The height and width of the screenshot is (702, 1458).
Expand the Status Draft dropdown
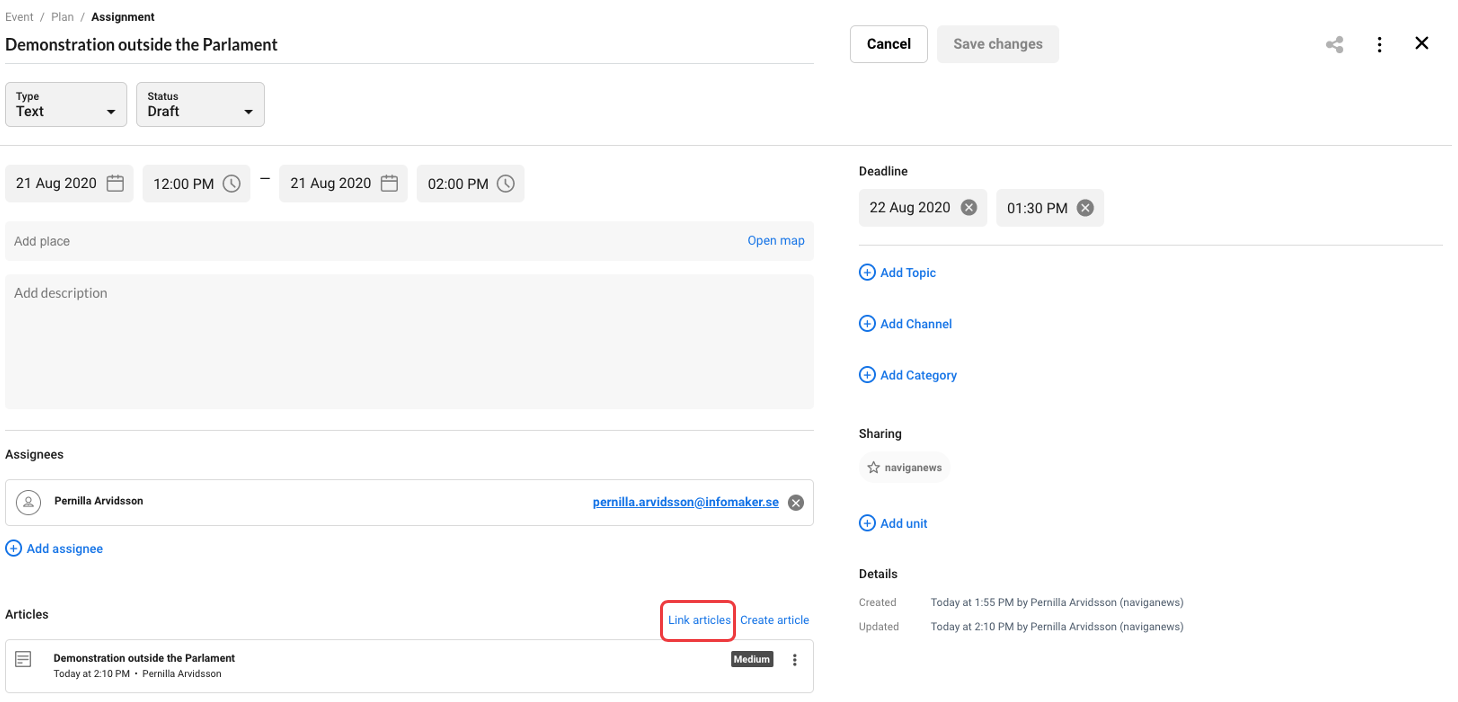[200, 105]
